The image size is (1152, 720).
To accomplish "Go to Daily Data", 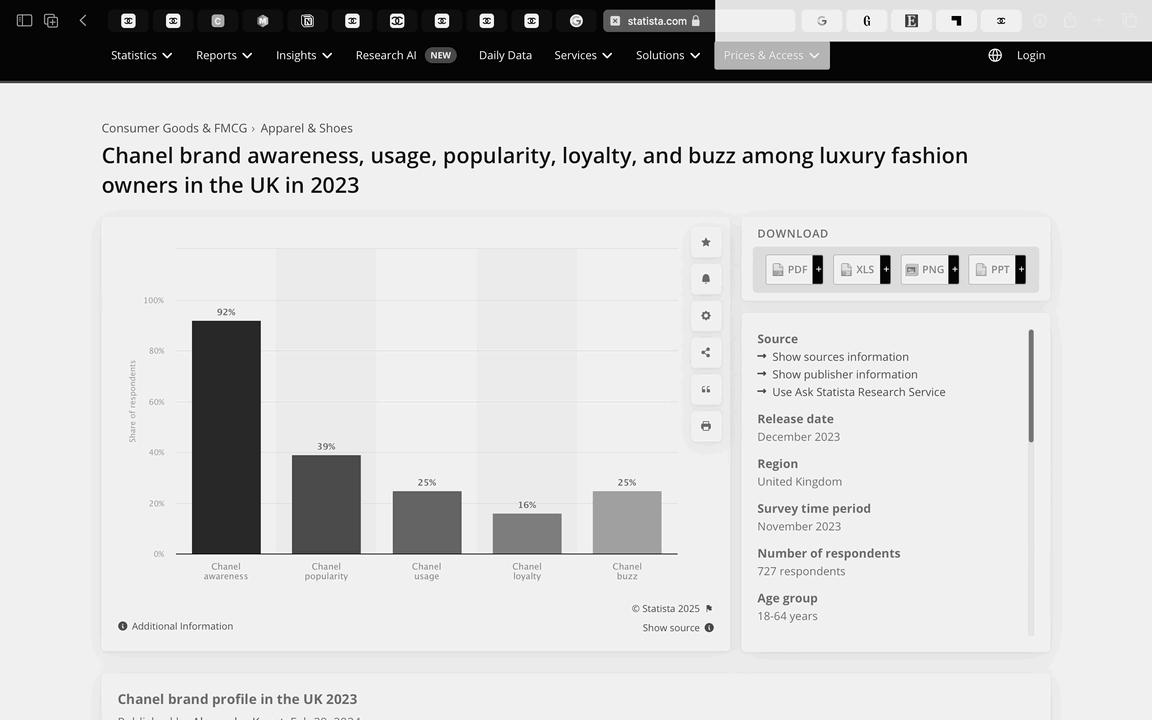I will tap(505, 55).
